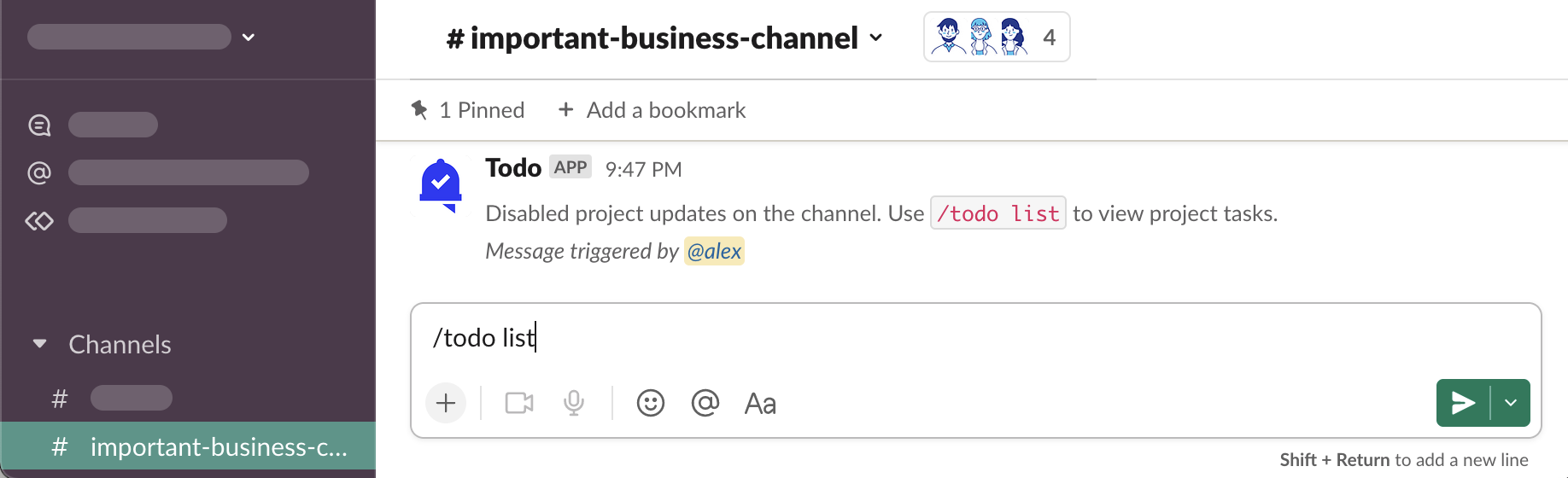Click the video clip camera icon
1568x478 pixels.
(x=519, y=403)
